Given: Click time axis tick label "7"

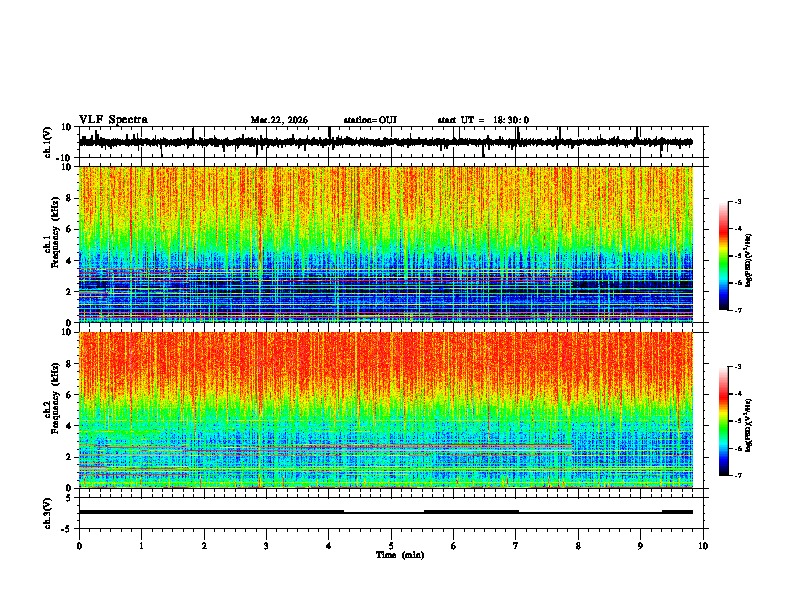Looking at the screenshot, I should click(516, 546).
